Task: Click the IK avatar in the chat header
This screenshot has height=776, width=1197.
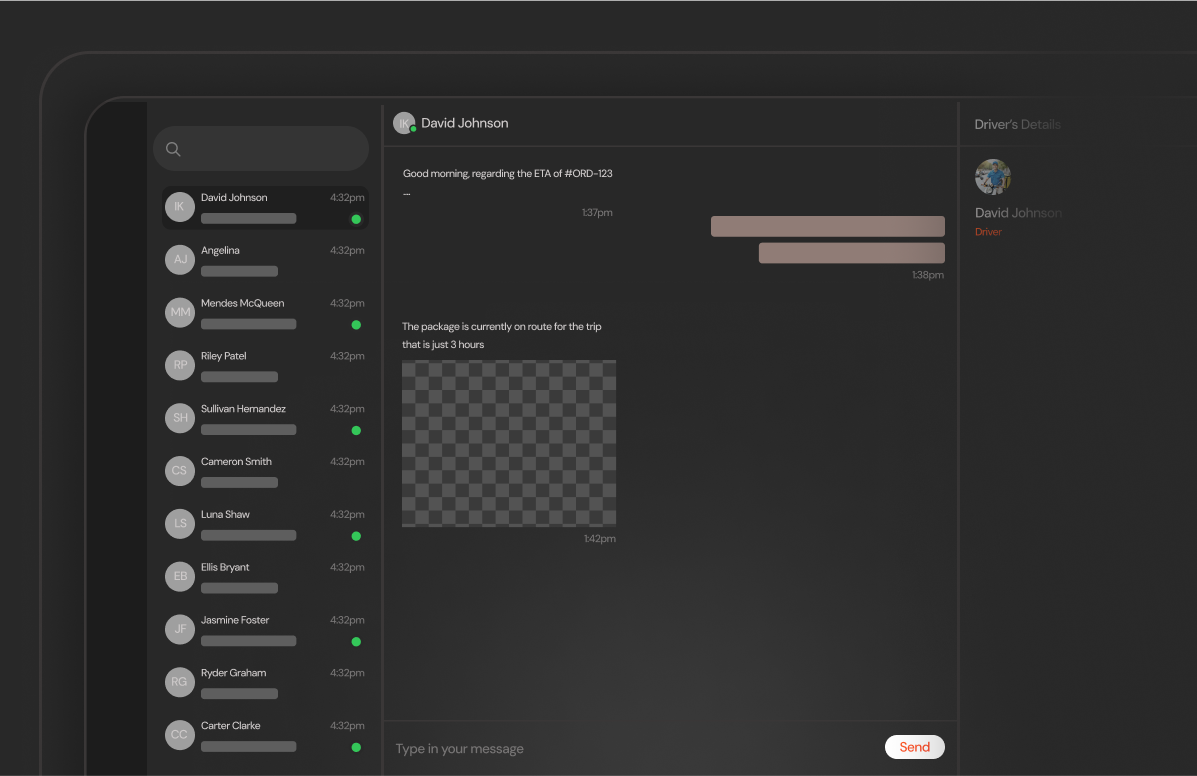Action: pyautogui.click(x=404, y=123)
